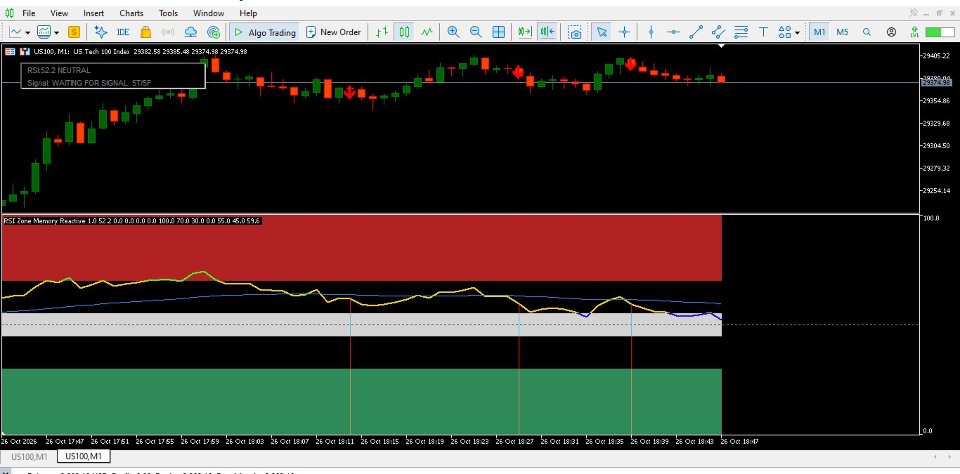Expand the indicators template dropdown arrow
This screenshot has width=960, height=474.
pyautogui.click(x=56, y=32)
